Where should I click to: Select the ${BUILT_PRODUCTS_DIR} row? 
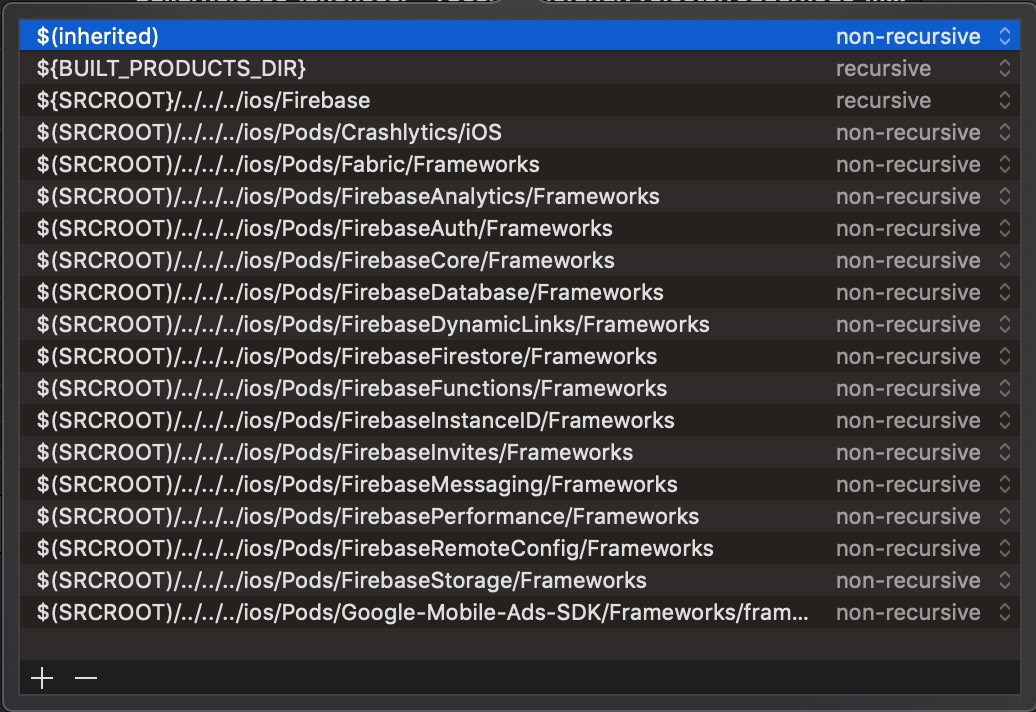tap(400, 68)
